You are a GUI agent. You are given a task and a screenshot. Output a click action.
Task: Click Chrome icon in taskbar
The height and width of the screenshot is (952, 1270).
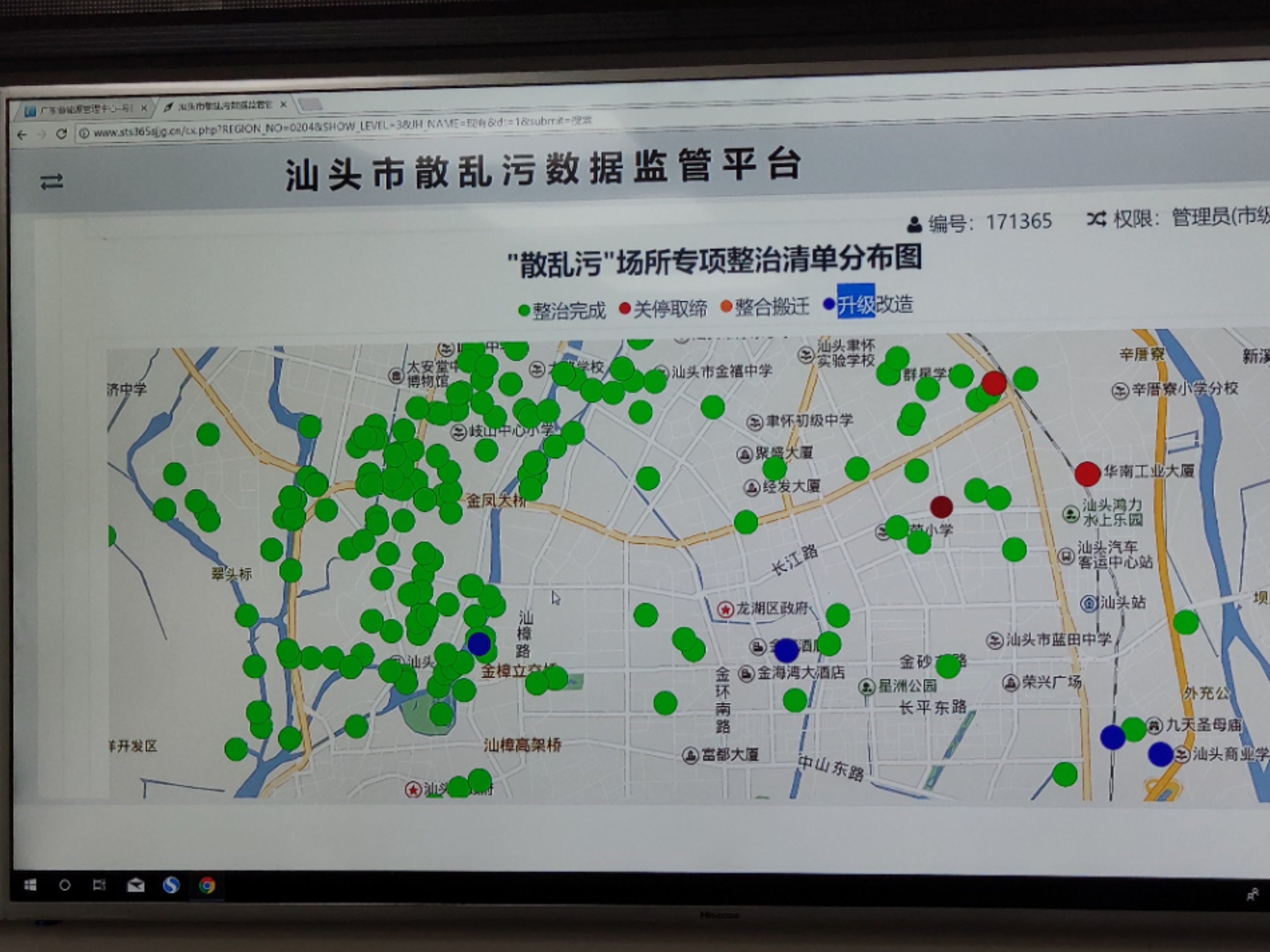tap(207, 885)
